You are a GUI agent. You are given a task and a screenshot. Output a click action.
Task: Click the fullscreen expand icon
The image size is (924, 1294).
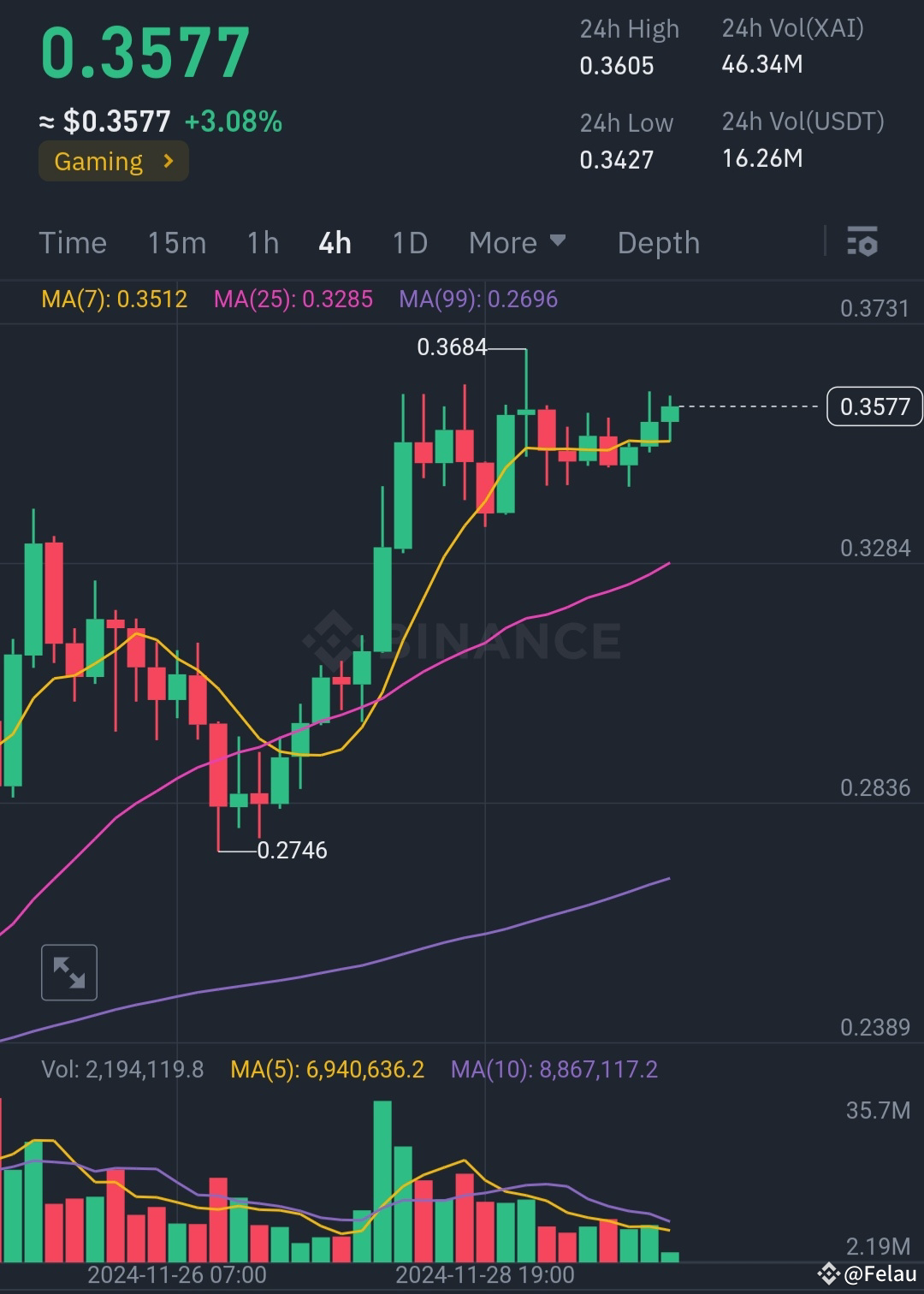coord(68,972)
